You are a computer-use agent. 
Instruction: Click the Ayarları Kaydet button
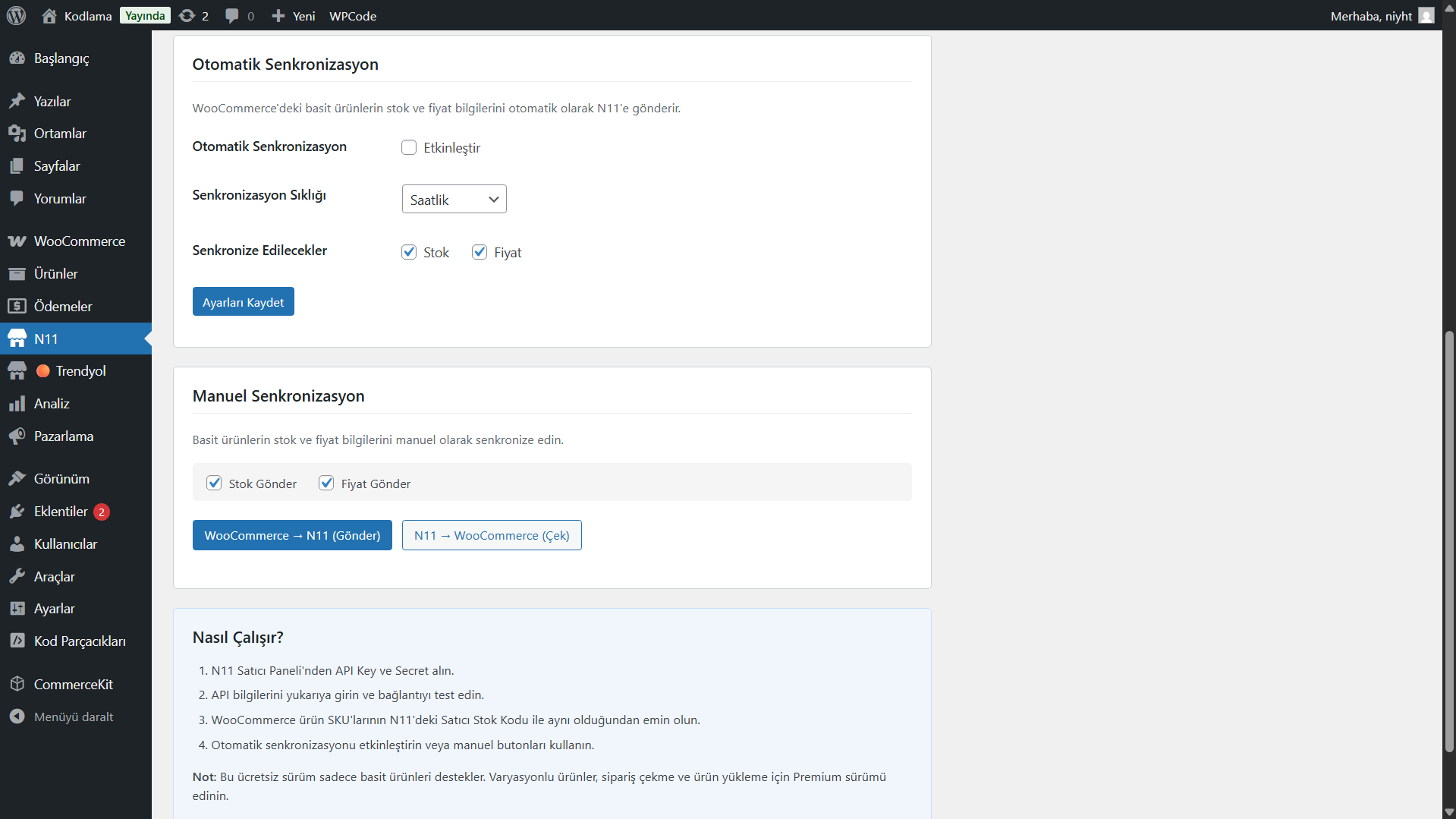coord(244,302)
